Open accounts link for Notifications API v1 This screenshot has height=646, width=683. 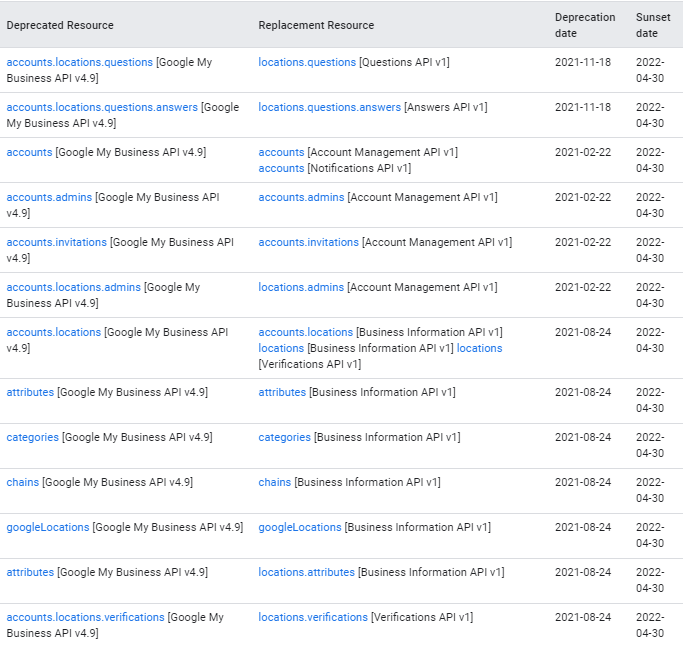[281, 168]
